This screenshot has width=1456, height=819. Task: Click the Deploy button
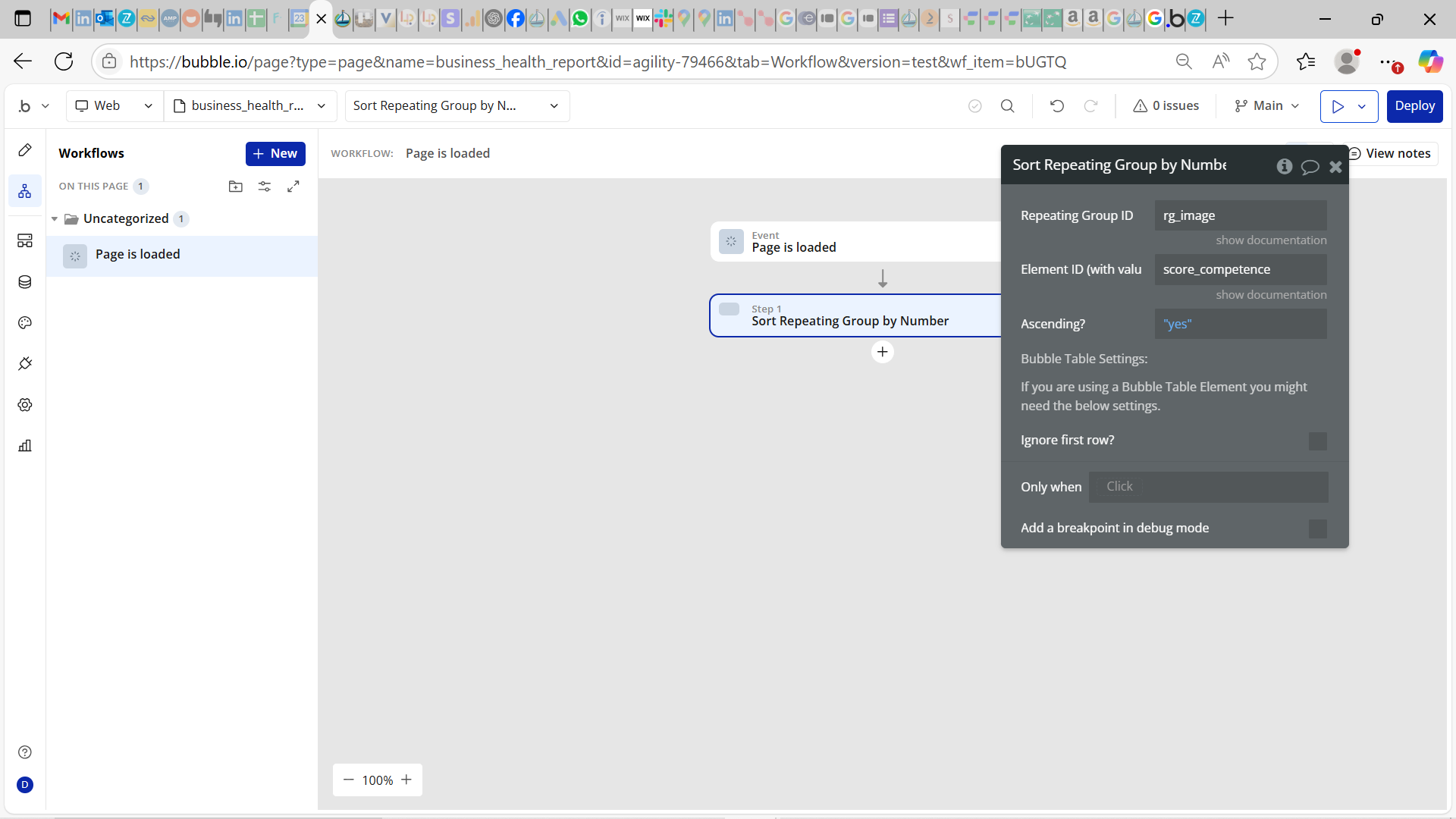point(1414,106)
